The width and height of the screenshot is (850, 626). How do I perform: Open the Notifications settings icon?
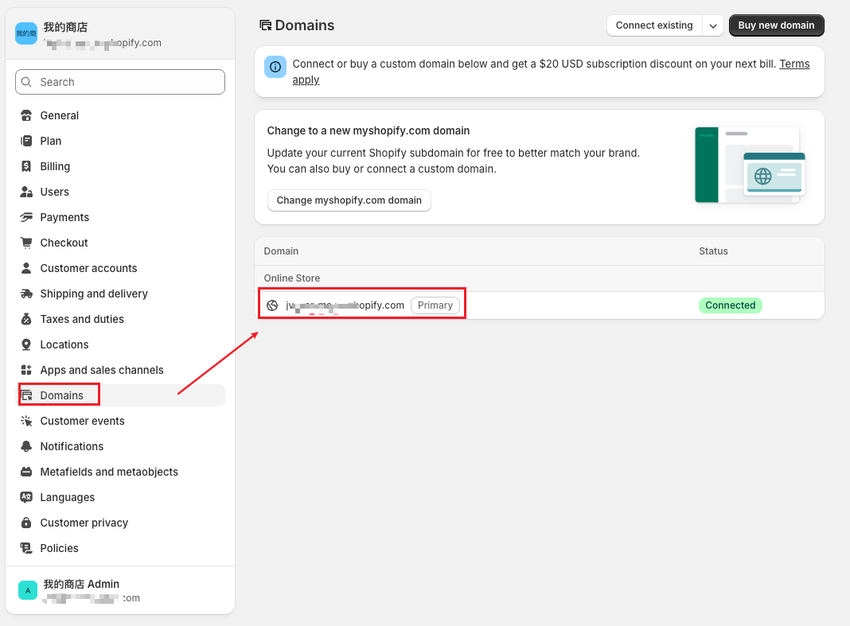27,446
